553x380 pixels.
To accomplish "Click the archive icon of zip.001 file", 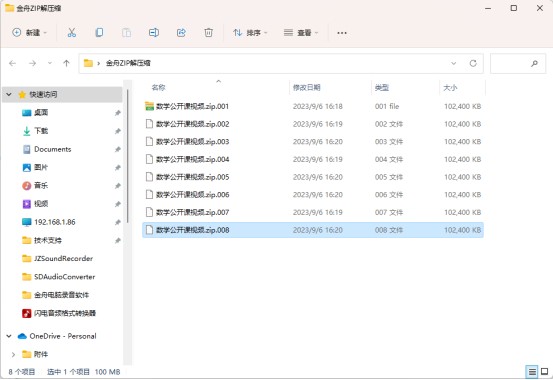I will (x=150, y=106).
